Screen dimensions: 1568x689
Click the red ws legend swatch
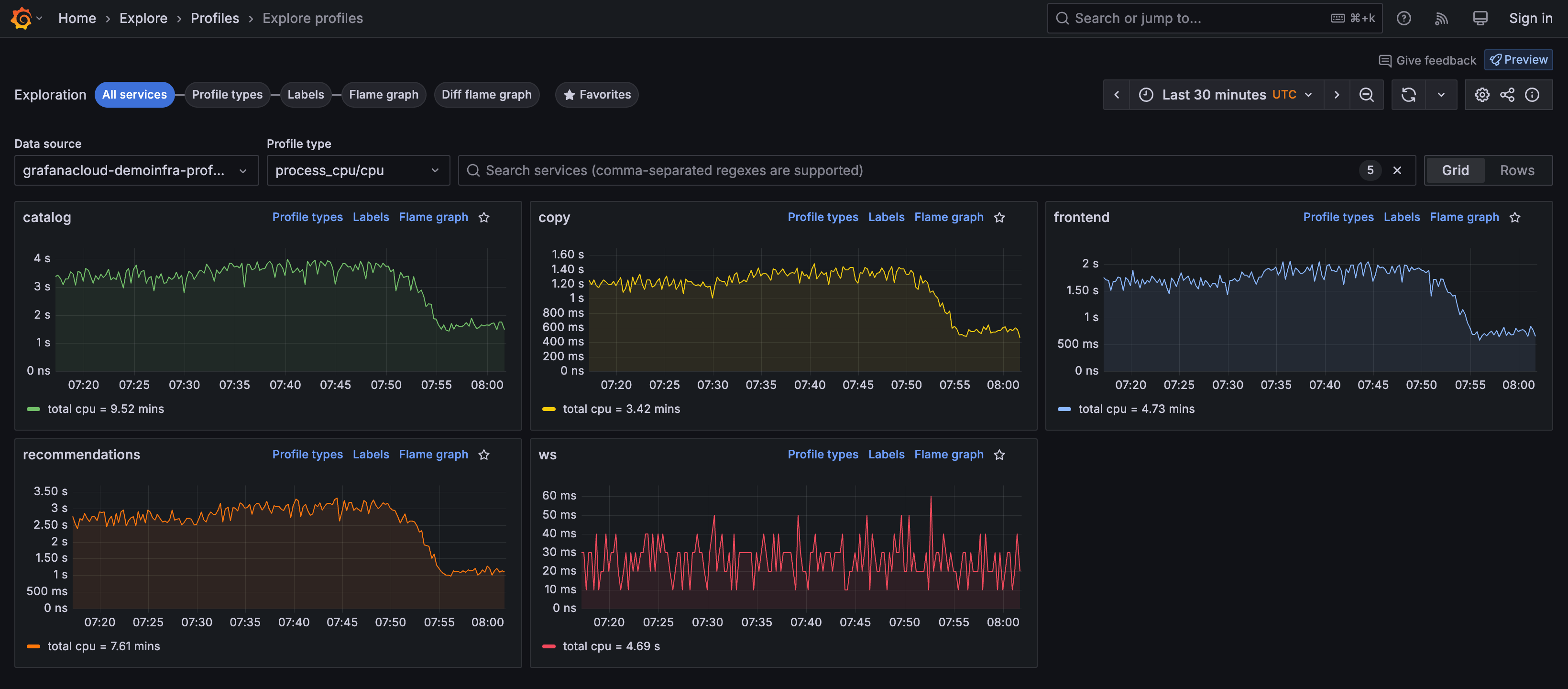(549, 646)
